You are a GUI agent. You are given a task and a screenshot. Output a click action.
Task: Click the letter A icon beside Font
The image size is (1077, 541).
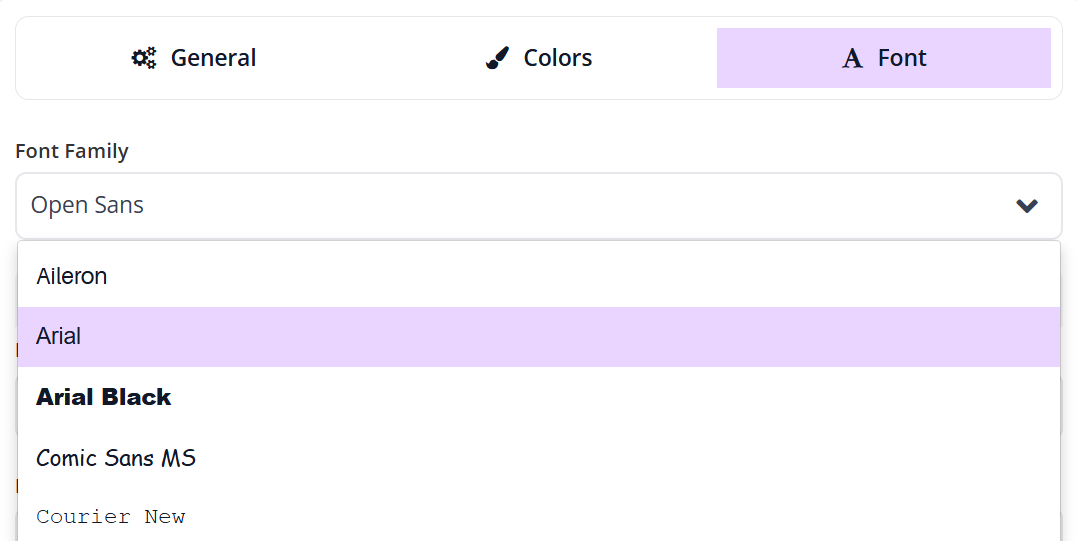[x=852, y=59]
